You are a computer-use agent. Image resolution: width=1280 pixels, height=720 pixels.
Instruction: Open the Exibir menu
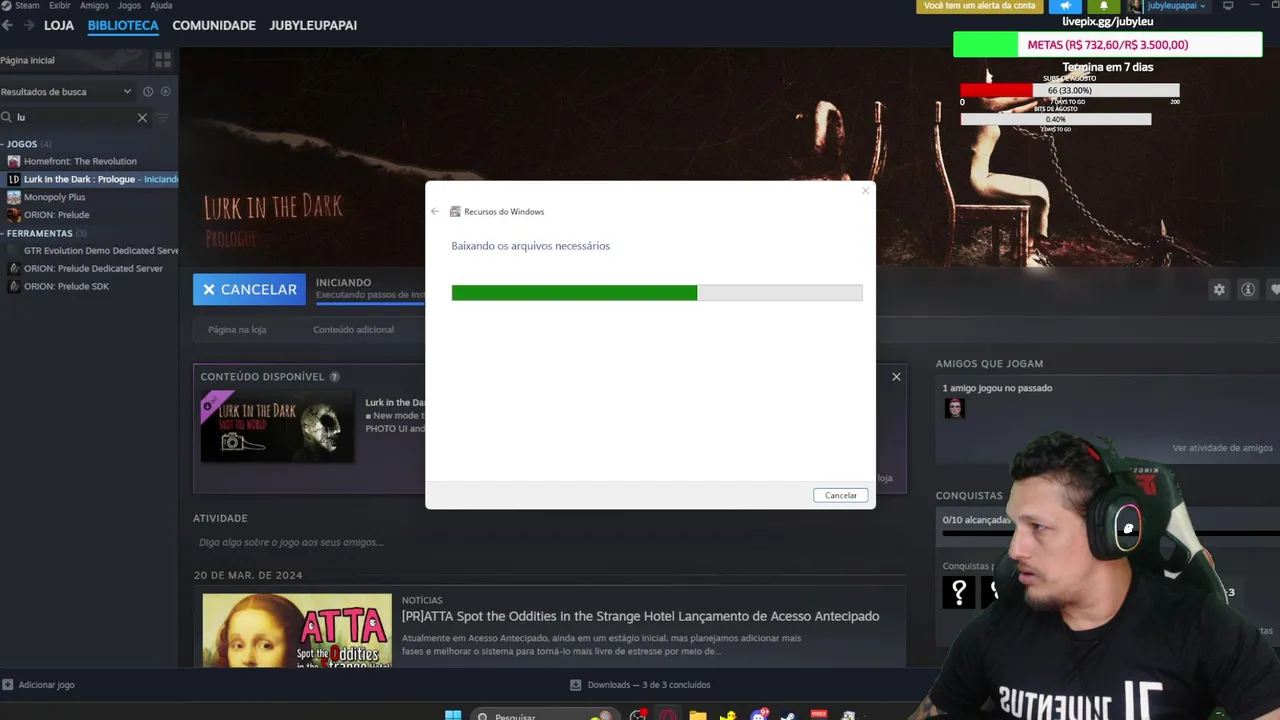(59, 5)
